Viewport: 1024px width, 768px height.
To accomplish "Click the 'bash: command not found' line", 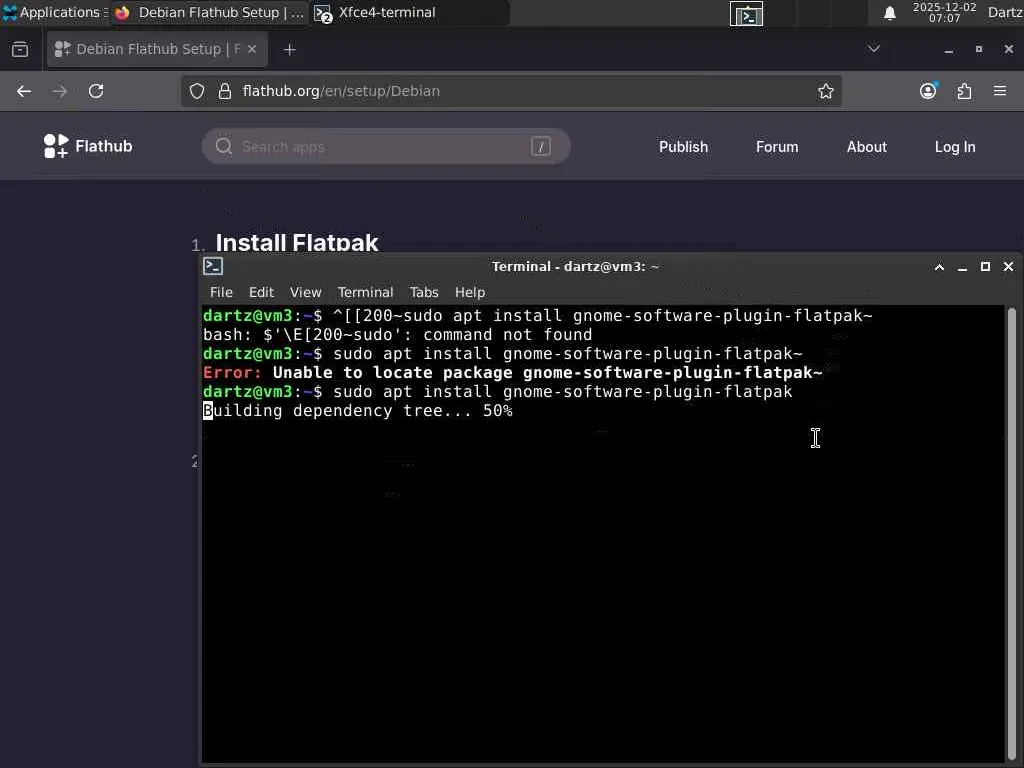I will (398, 335).
